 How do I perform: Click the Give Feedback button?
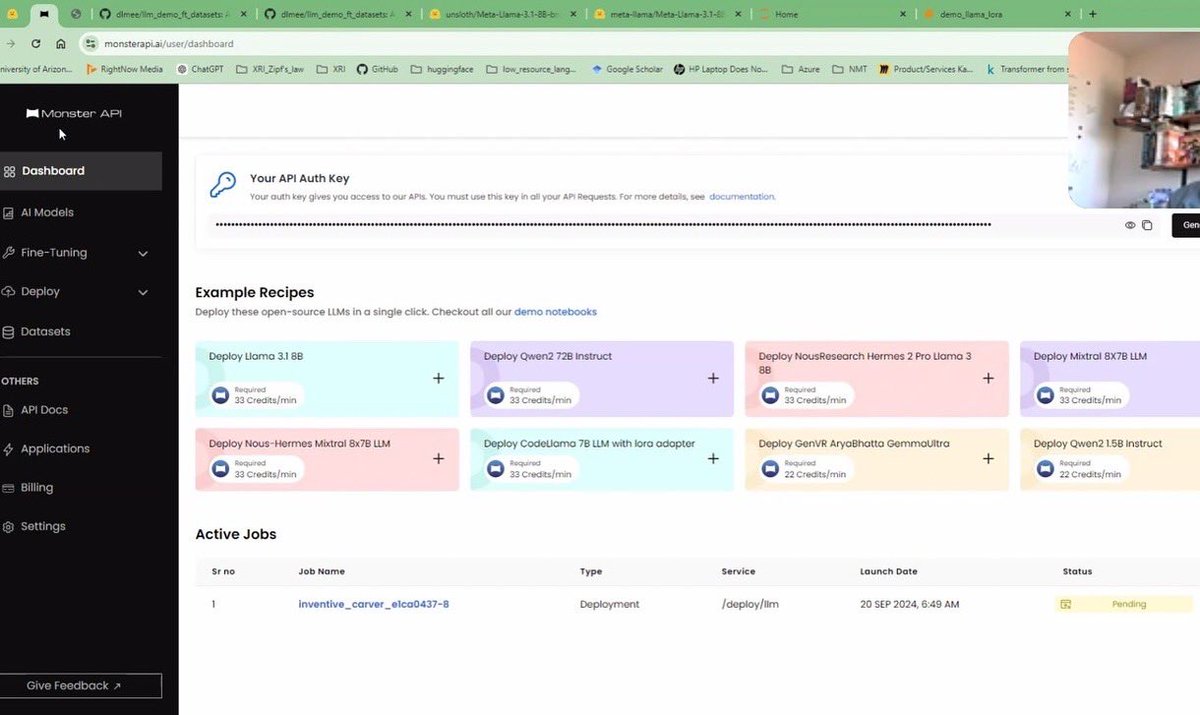click(80, 686)
